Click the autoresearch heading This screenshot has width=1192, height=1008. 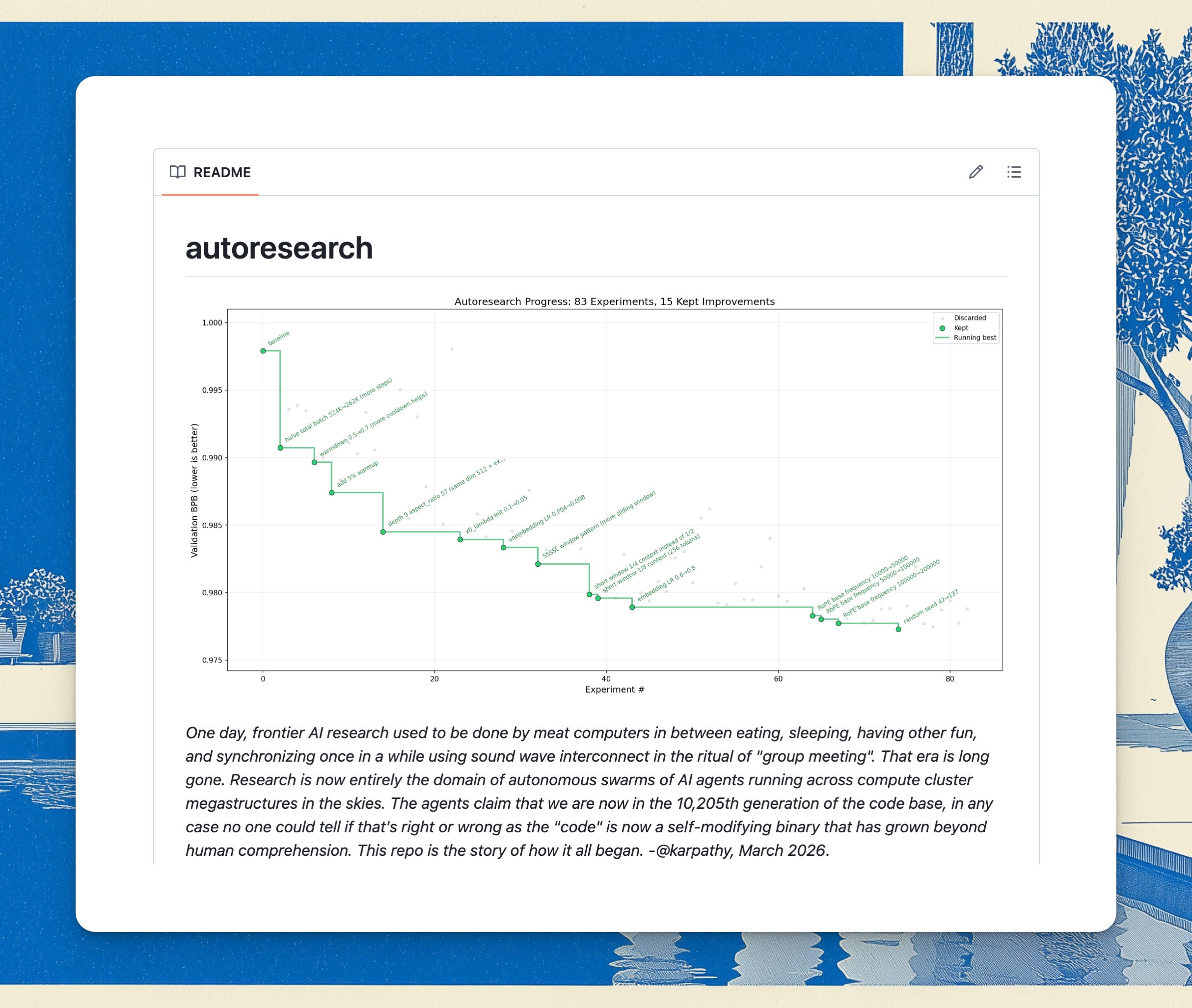click(279, 248)
